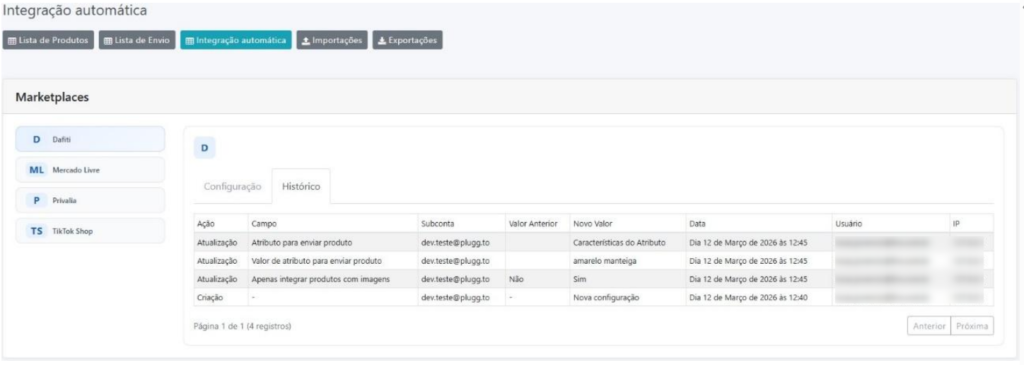The image size is (1024, 365).
Task: Select the Integração automática button
Action: 236,40
